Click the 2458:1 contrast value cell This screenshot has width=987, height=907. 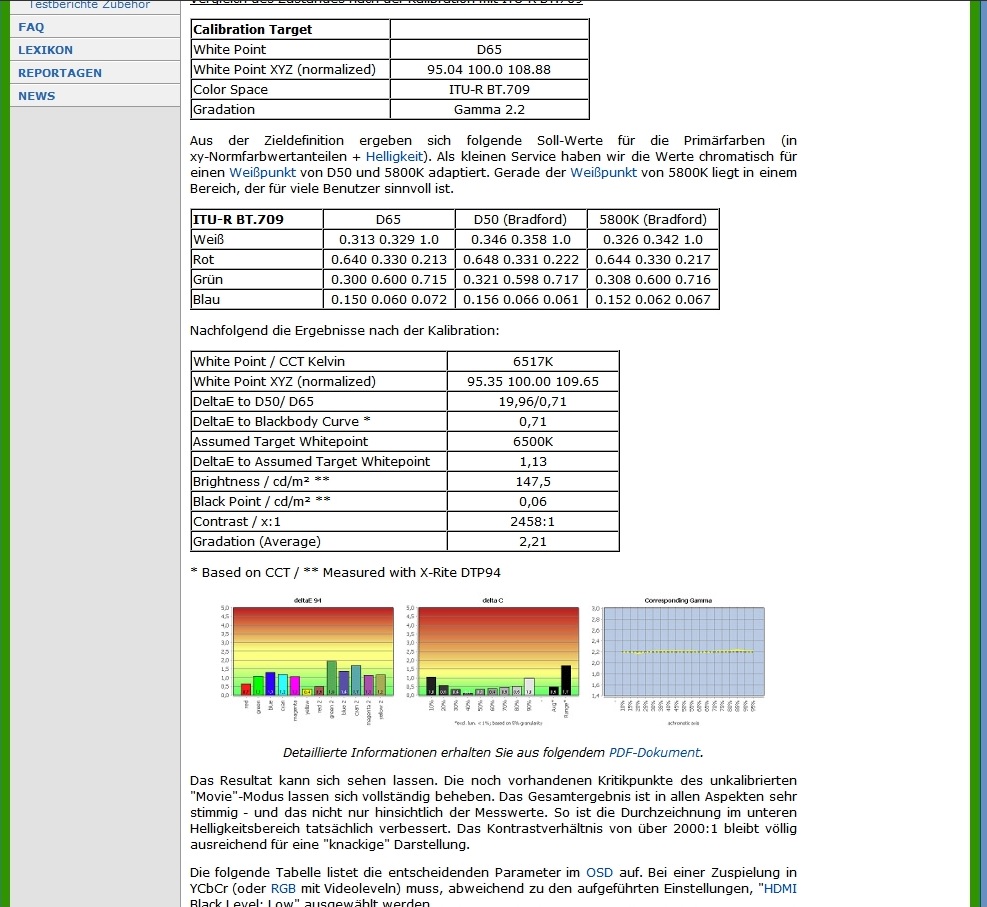(532, 521)
